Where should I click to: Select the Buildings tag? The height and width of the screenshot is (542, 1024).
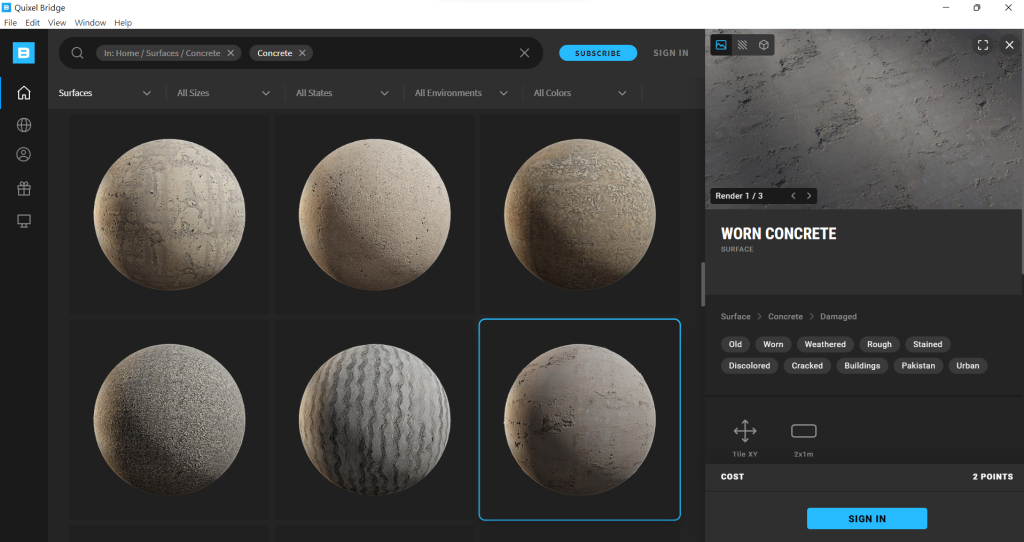[862, 366]
